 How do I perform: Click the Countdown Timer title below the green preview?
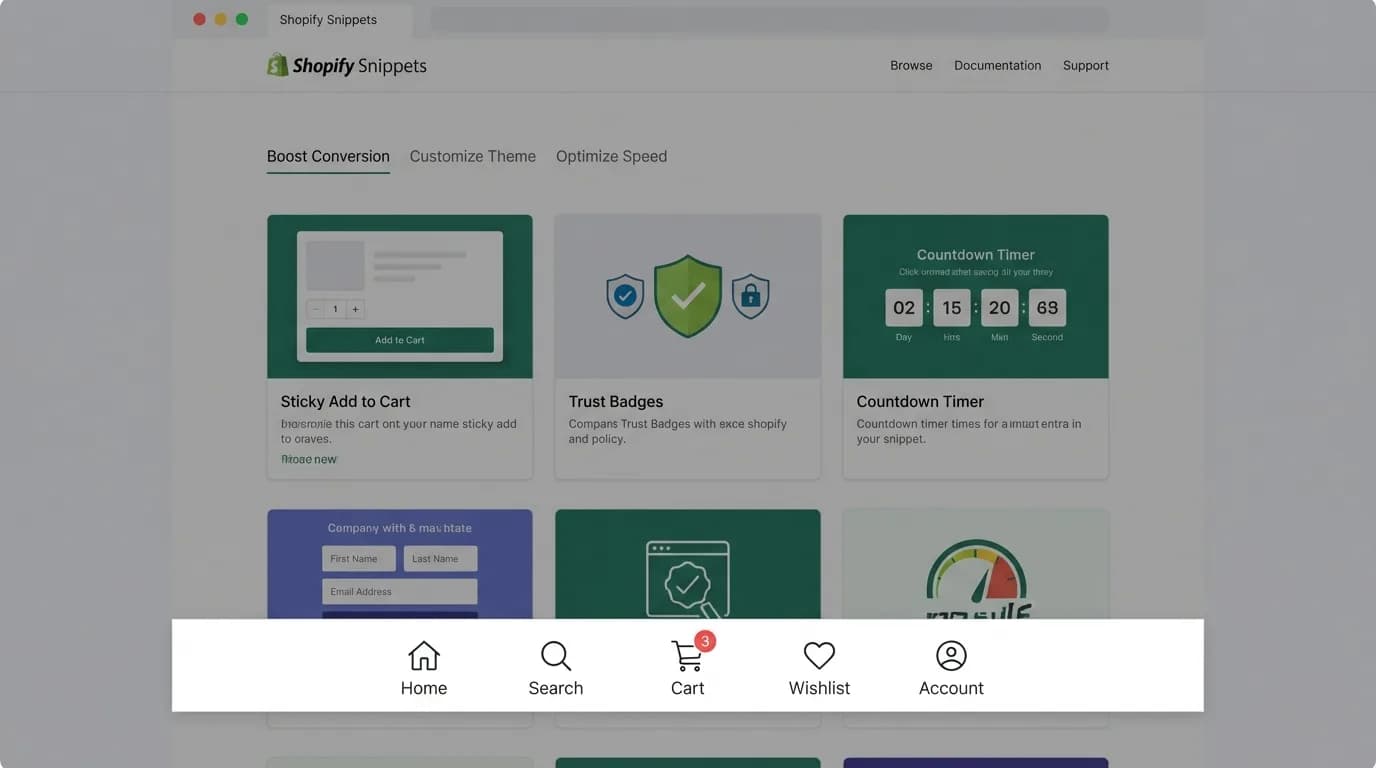920,402
